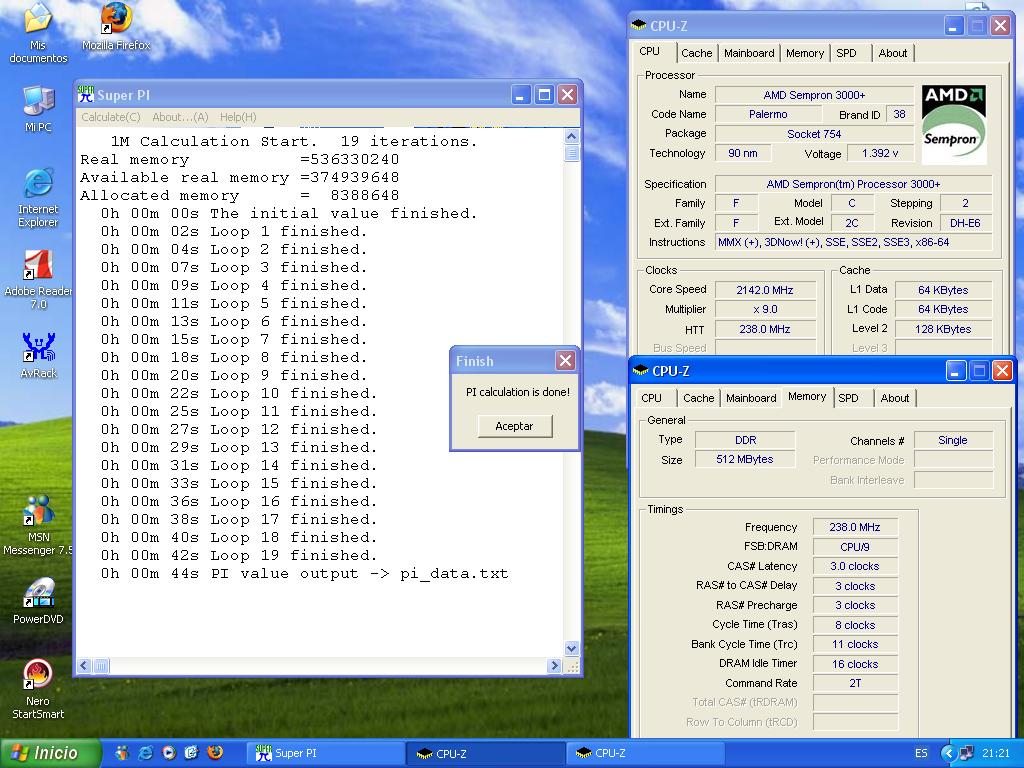1024x768 pixels.
Task: Open Adobe Reader 7.0 shortcut
Action: tap(38, 266)
